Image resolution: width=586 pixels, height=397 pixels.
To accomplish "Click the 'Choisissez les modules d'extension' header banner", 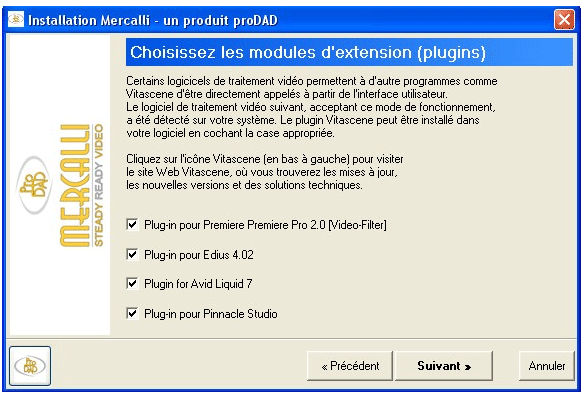I will click(349, 52).
